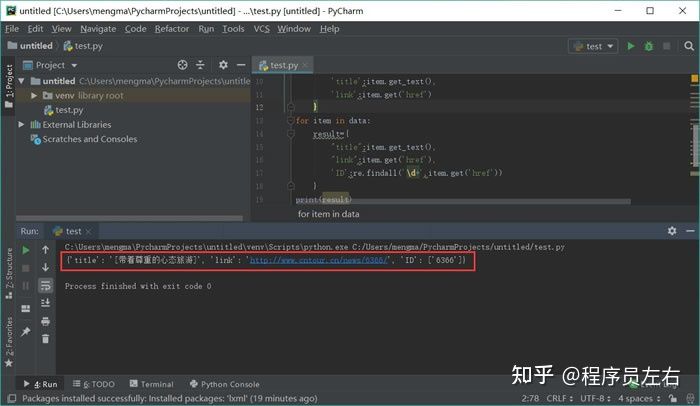This screenshot has height=406, width=700.
Task: Print the Run console output
Action: pyautogui.click(x=46, y=321)
